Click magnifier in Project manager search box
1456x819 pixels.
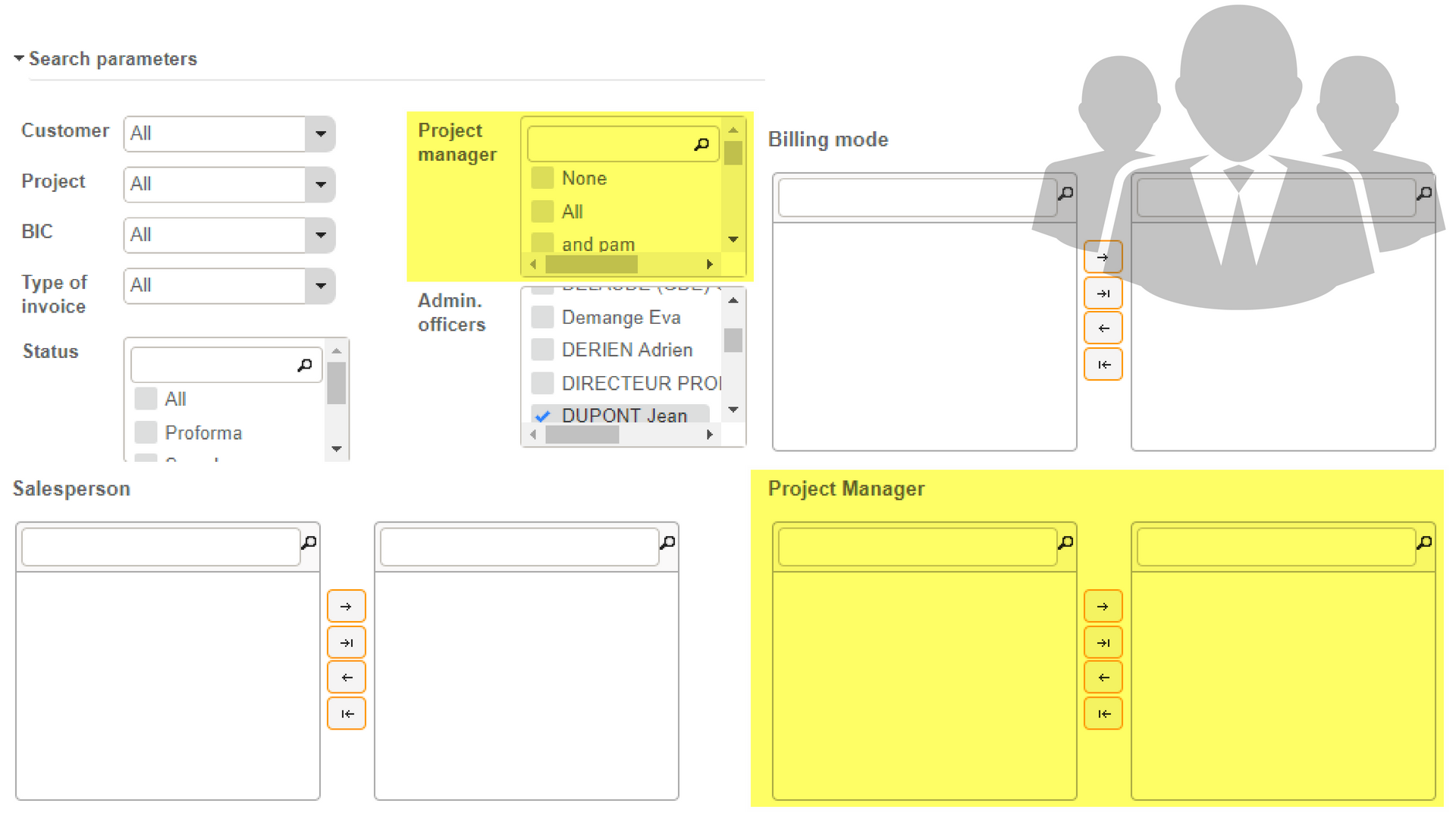[701, 144]
